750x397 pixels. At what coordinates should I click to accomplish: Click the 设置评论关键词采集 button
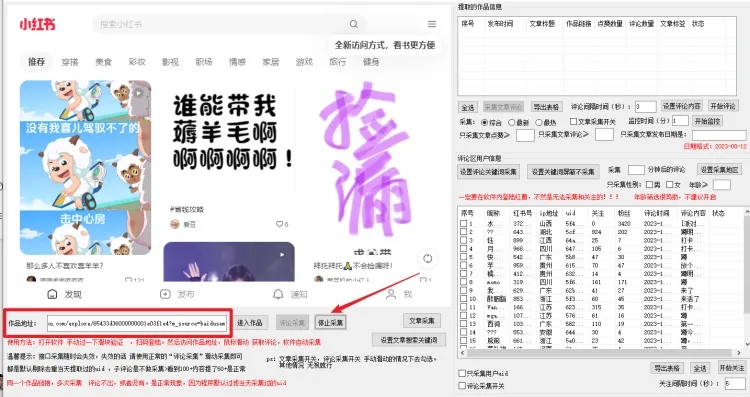click(x=488, y=172)
